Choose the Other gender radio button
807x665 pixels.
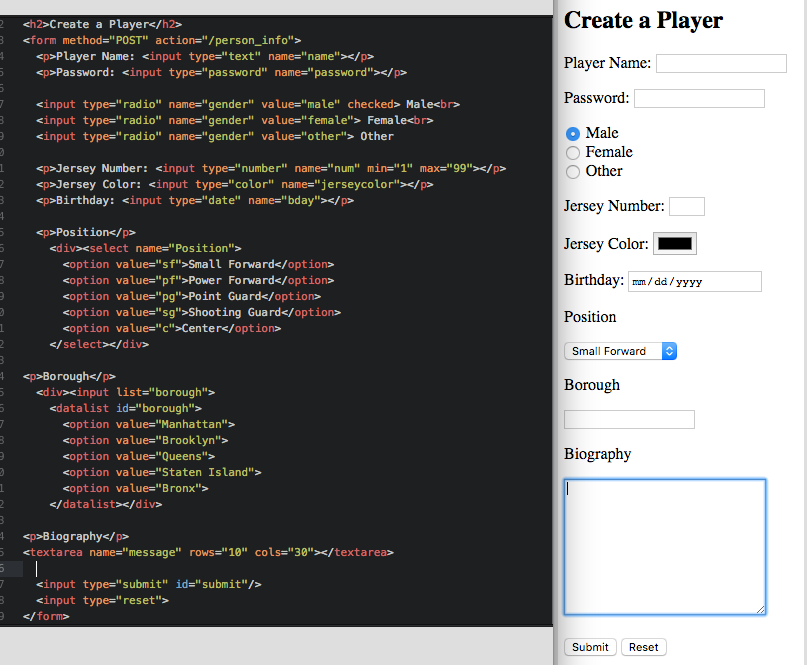572,171
